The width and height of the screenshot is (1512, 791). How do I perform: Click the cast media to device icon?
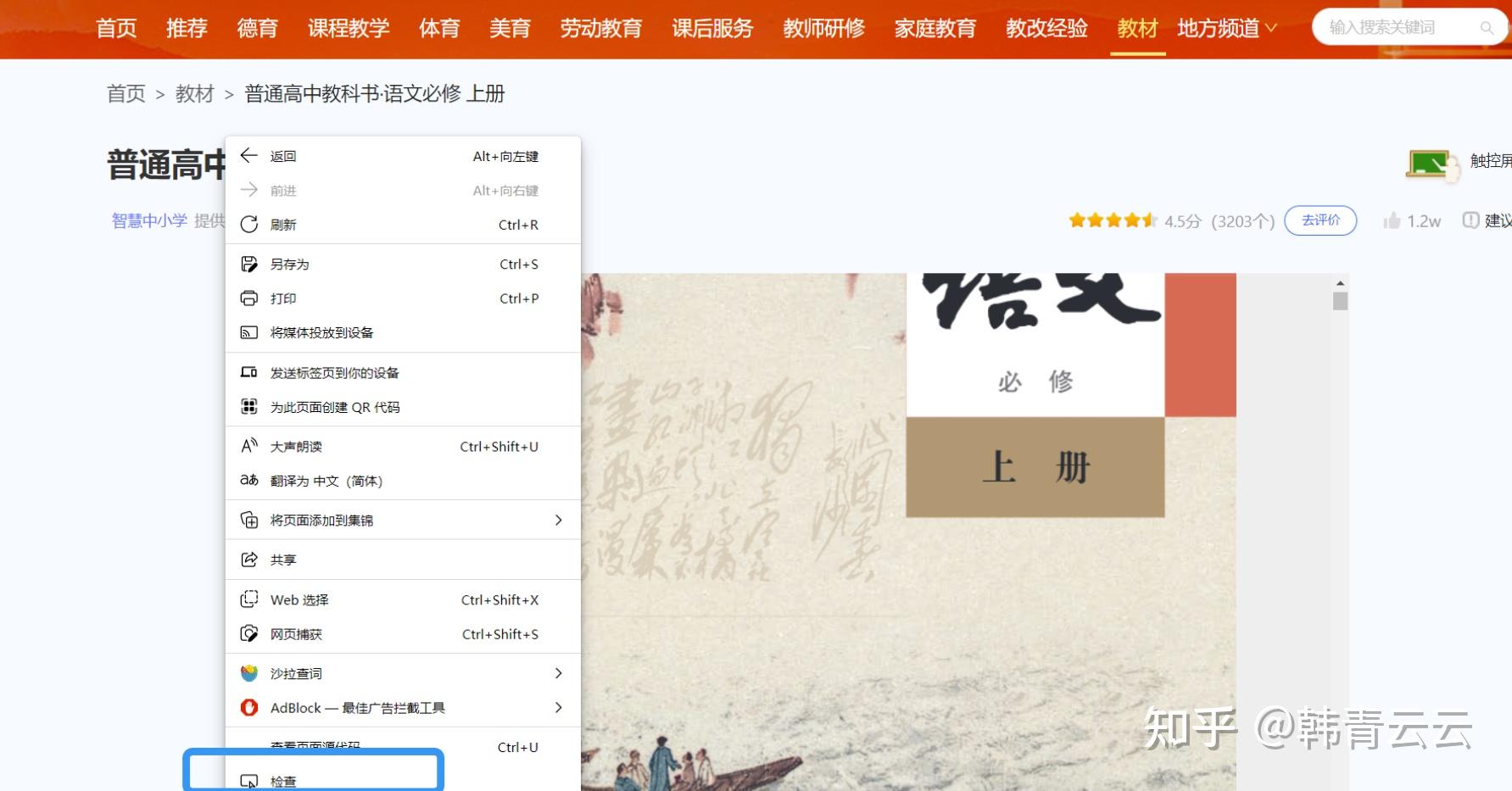tap(248, 332)
